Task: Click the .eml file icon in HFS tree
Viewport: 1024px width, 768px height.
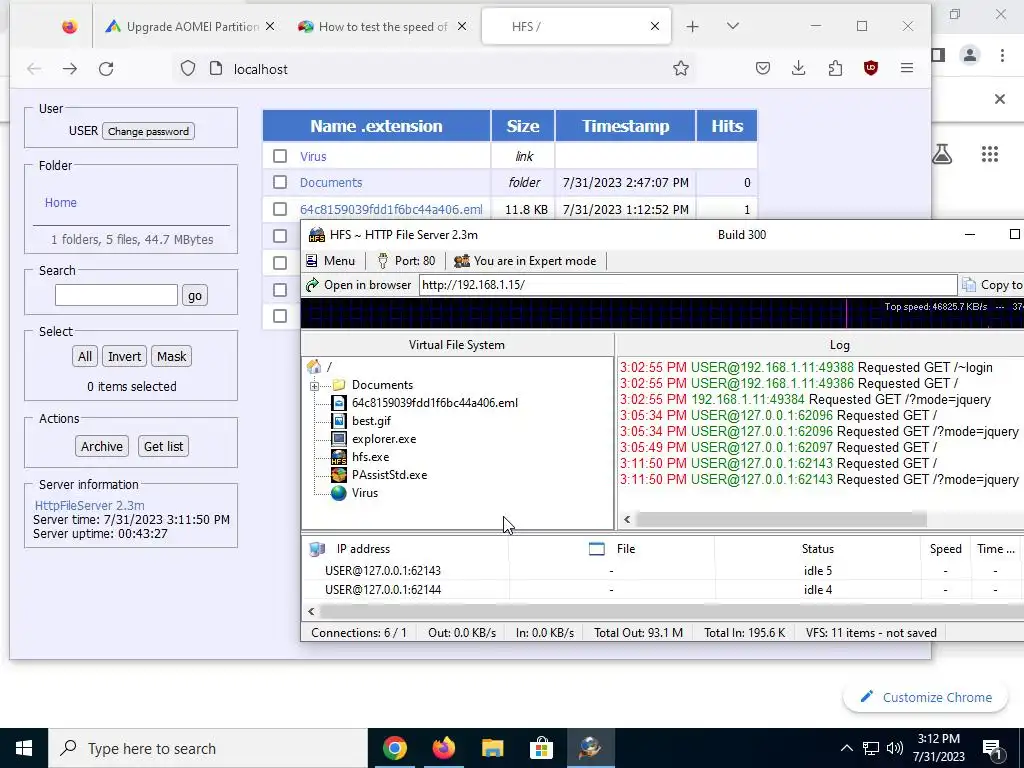Action: click(338, 403)
